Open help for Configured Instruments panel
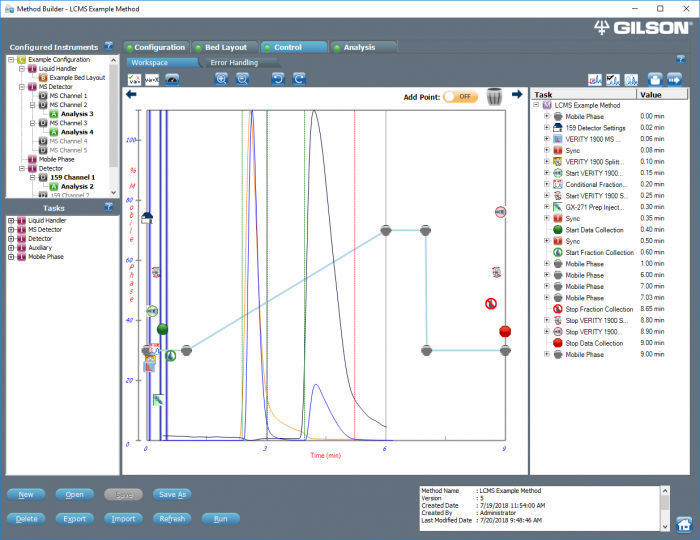The height and width of the screenshot is (540, 700). coord(108,46)
